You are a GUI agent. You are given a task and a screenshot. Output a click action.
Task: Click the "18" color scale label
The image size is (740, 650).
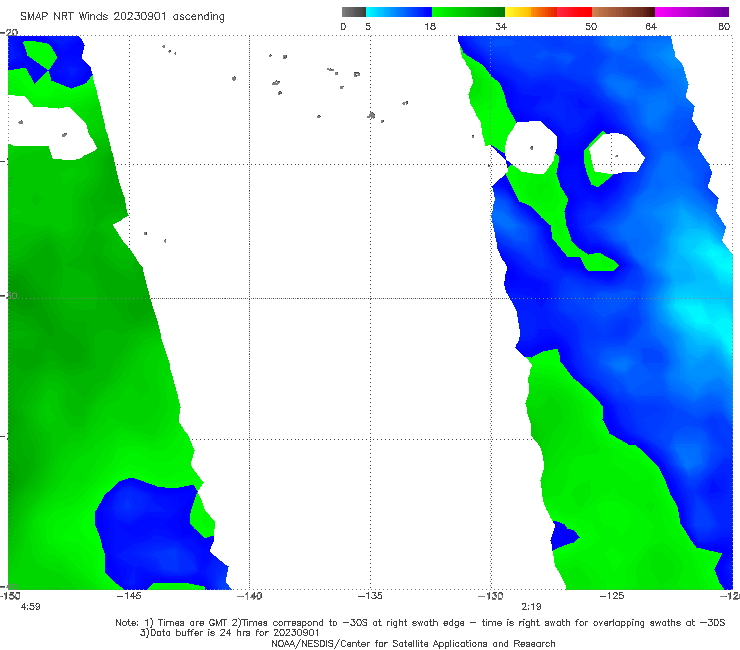pos(430,26)
